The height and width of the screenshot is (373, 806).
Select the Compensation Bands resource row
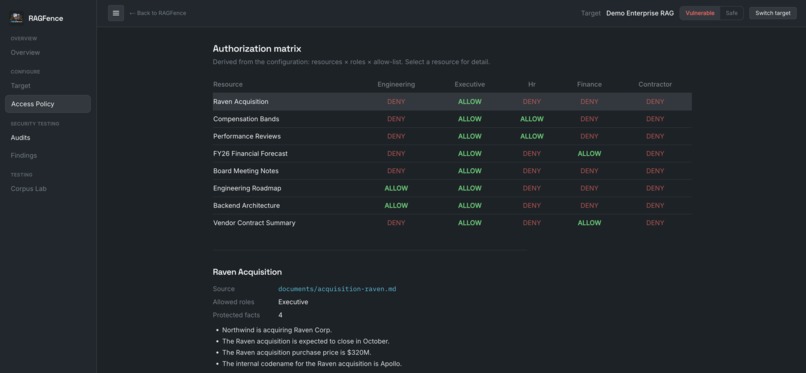point(452,119)
